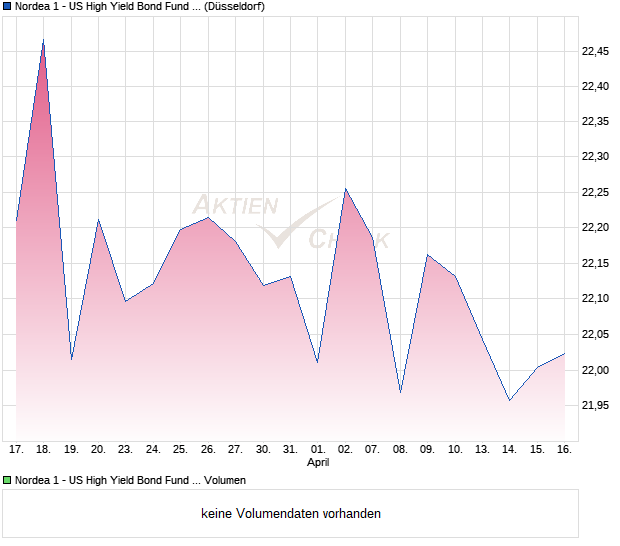Click the 22,45 price axis label

click(x=595, y=51)
